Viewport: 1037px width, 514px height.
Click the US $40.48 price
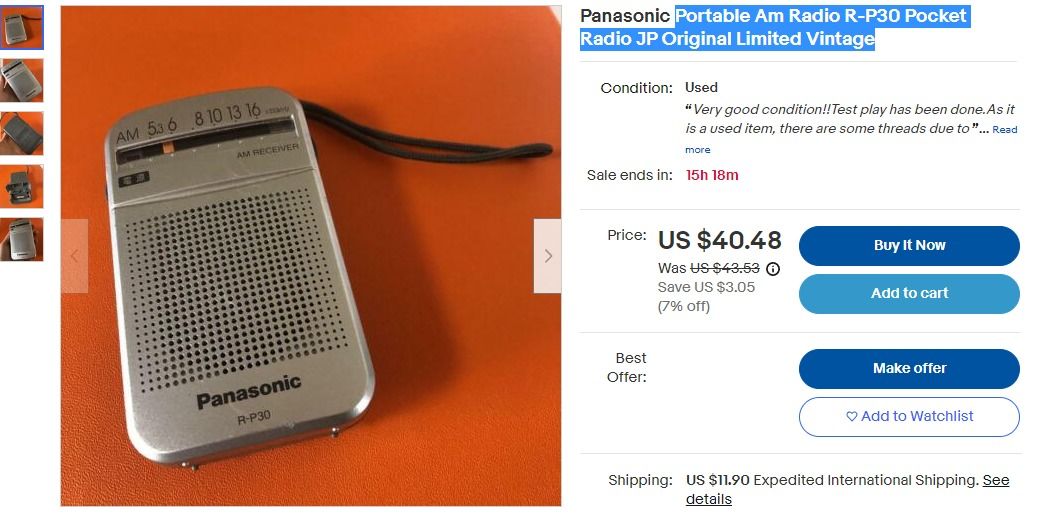tap(720, 240)
